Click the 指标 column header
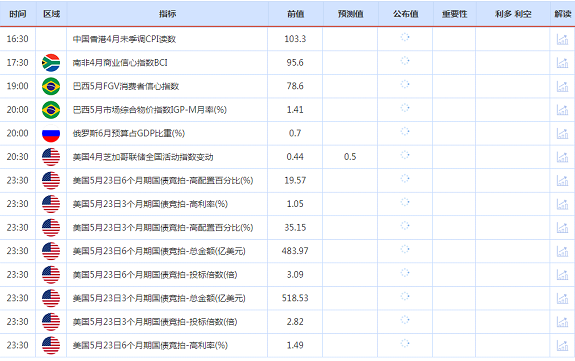 pyautogui.click(x=167, y=14)
